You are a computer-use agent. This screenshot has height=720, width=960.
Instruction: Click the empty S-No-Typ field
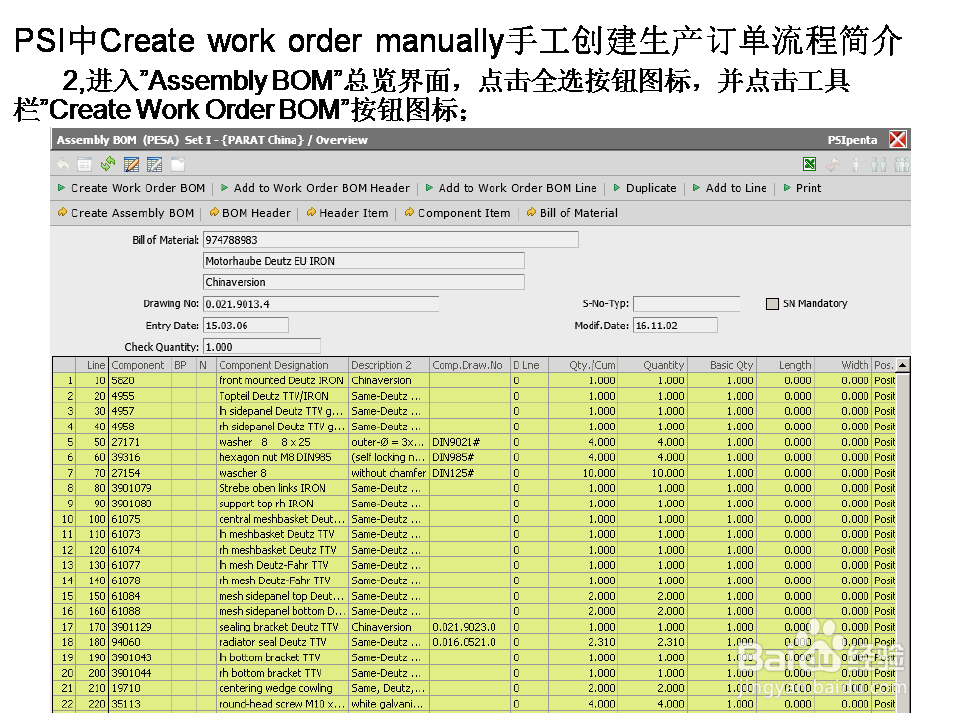pos(686,304)
